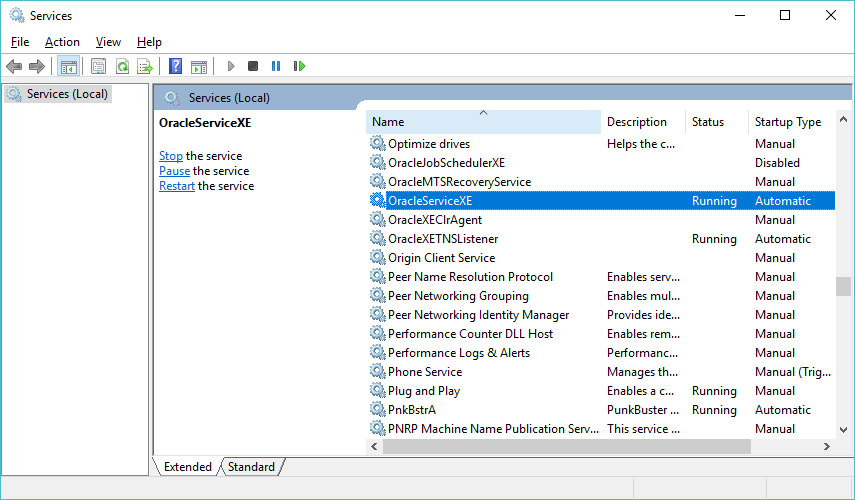Click the Pause Service toolbar icon
This screenshot has height=500, width=855.
pyautogui.click(x=276, y=67)
